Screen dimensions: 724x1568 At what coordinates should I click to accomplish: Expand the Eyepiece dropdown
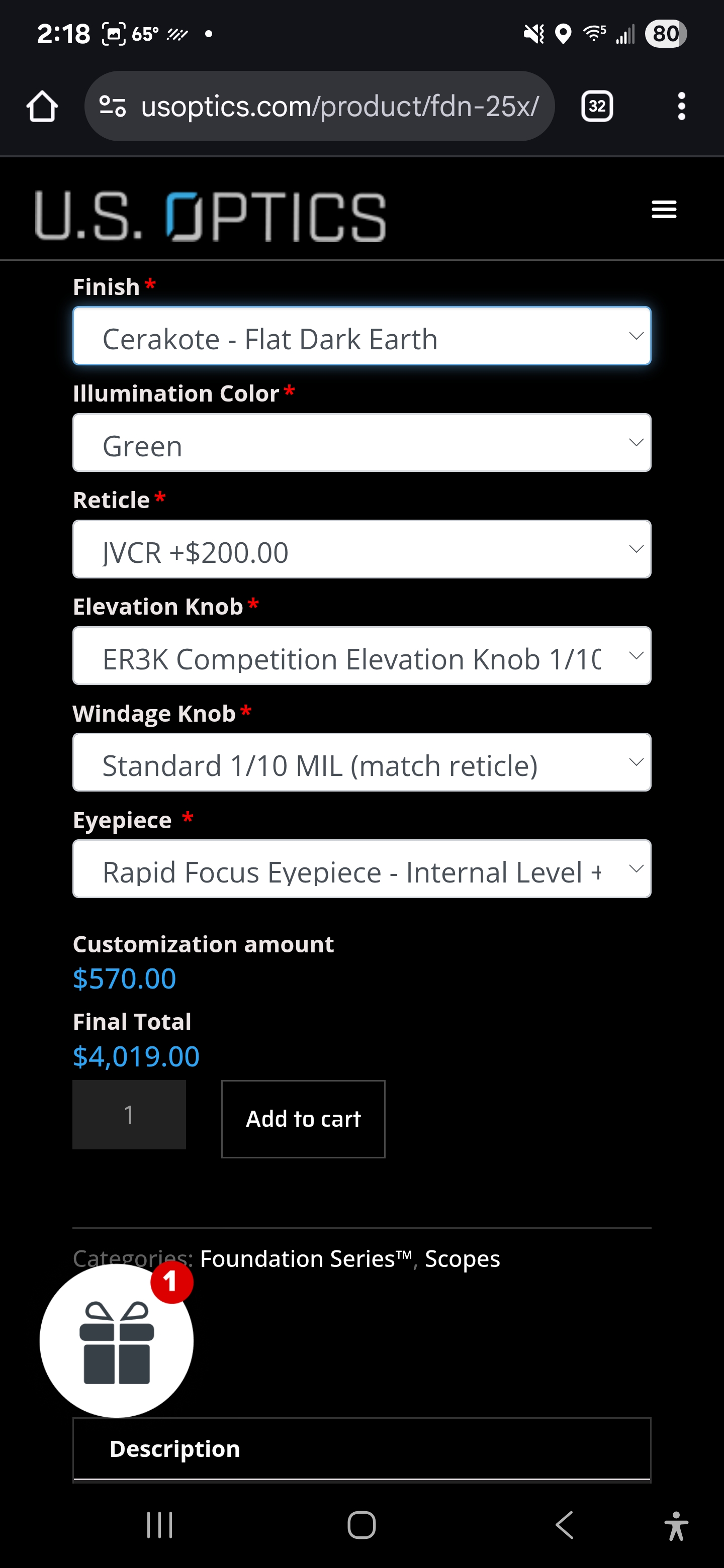pyautogui.click(x=361, y=869)
